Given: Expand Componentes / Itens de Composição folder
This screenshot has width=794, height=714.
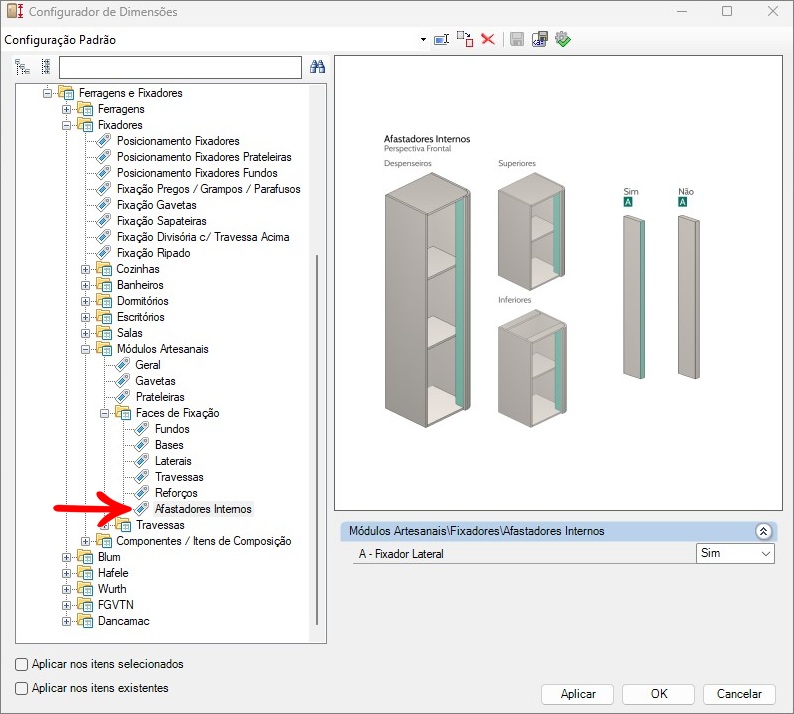Looking at the screenshot, I should pyautogui.click(x=86, y=541).
